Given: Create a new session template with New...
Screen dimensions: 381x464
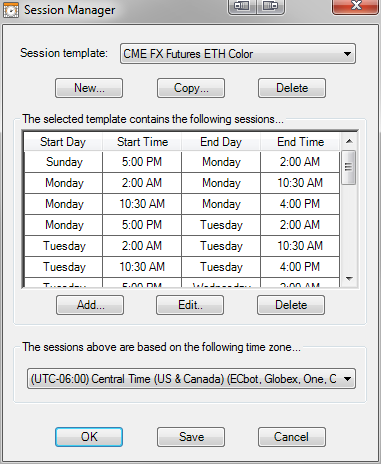Looking at the screenshot, I should (89, 88).
